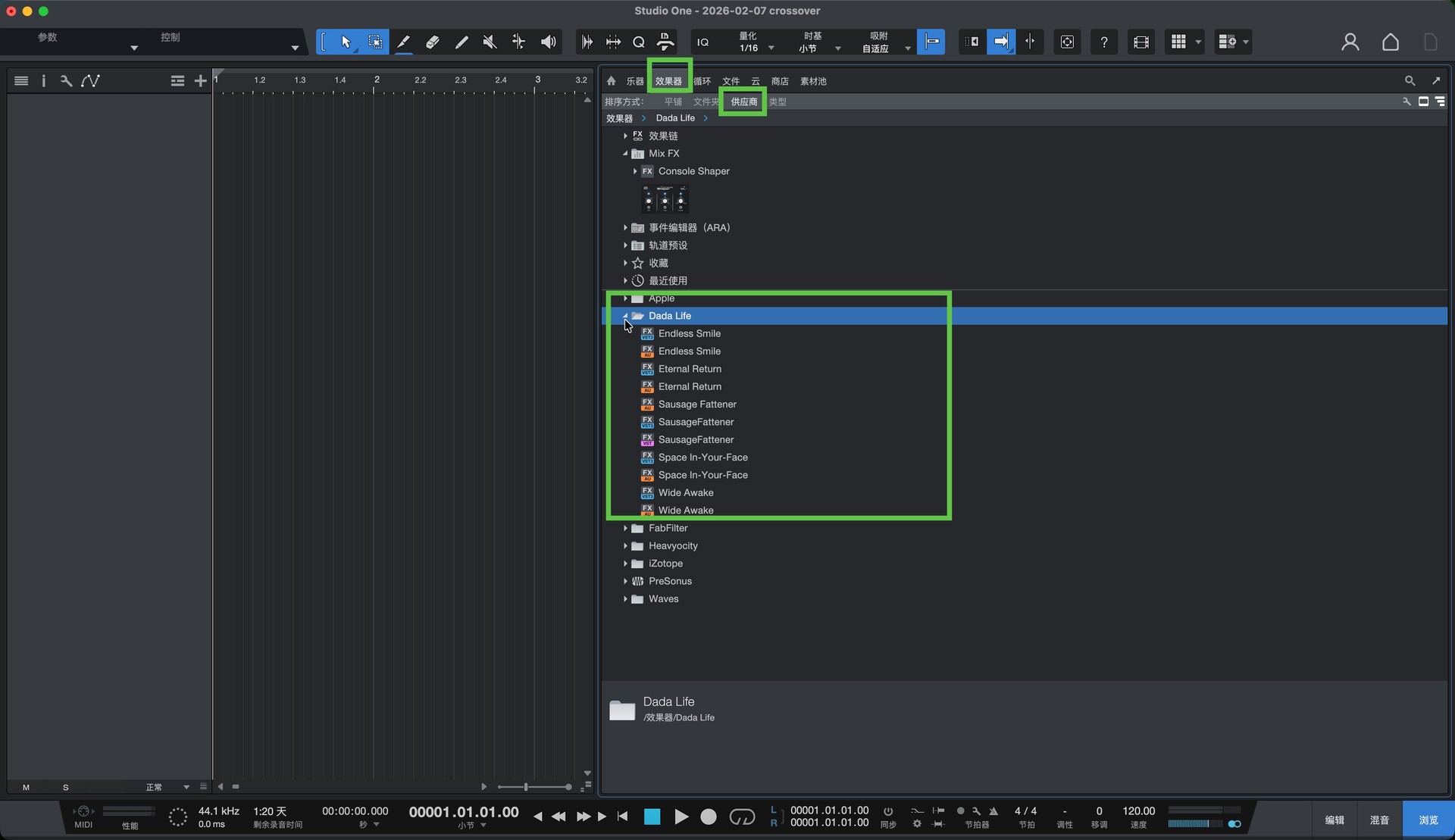
Task: Click the Add Track plus icon
Action: [x=200, y=81]
